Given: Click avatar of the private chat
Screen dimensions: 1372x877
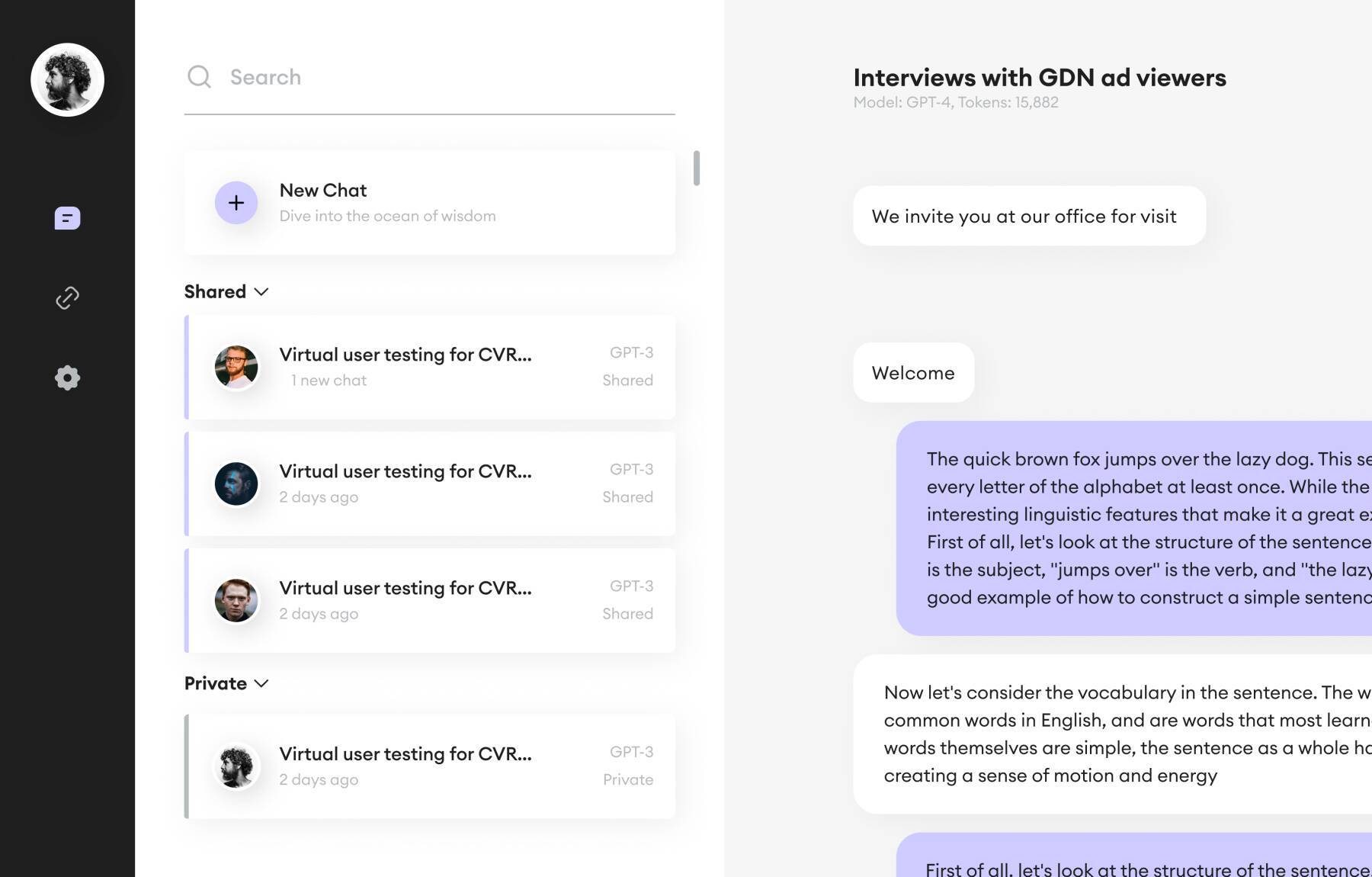Looking at the screenshot, I should (x=236, y=766).
